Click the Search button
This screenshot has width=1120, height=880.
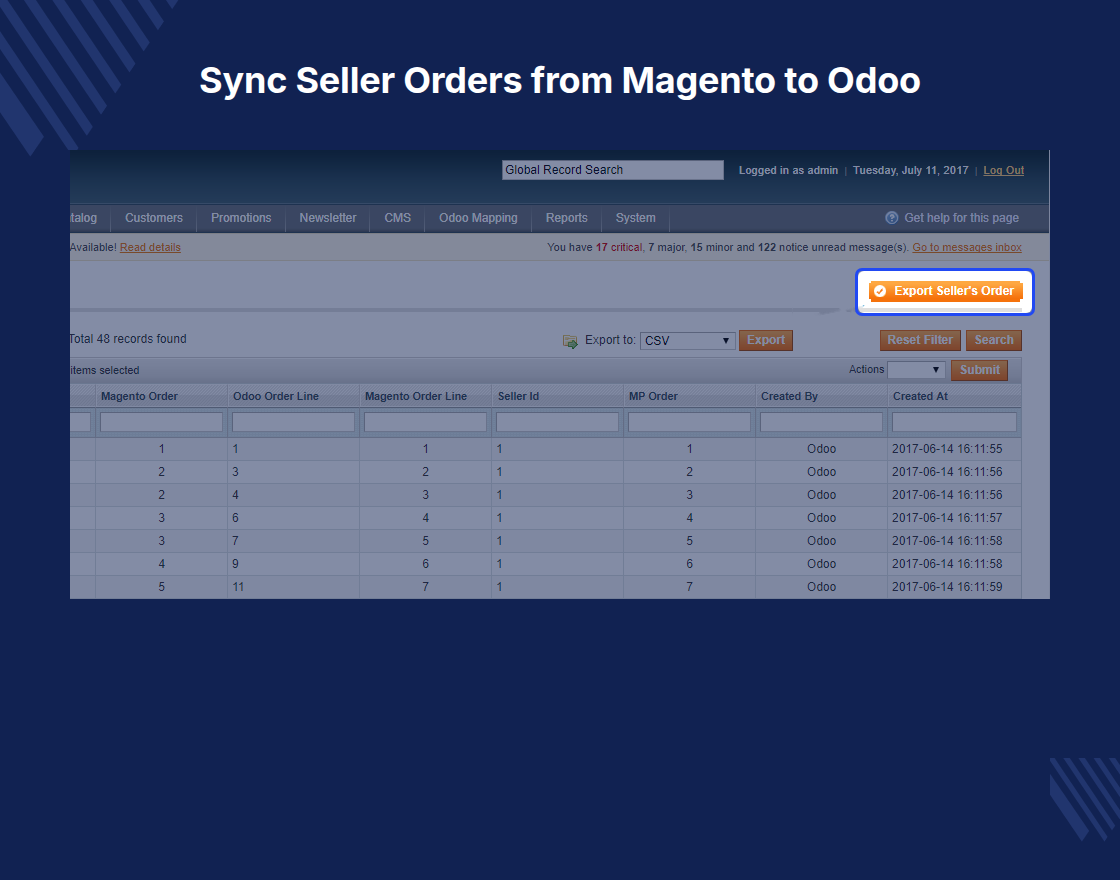click(994, 340)
